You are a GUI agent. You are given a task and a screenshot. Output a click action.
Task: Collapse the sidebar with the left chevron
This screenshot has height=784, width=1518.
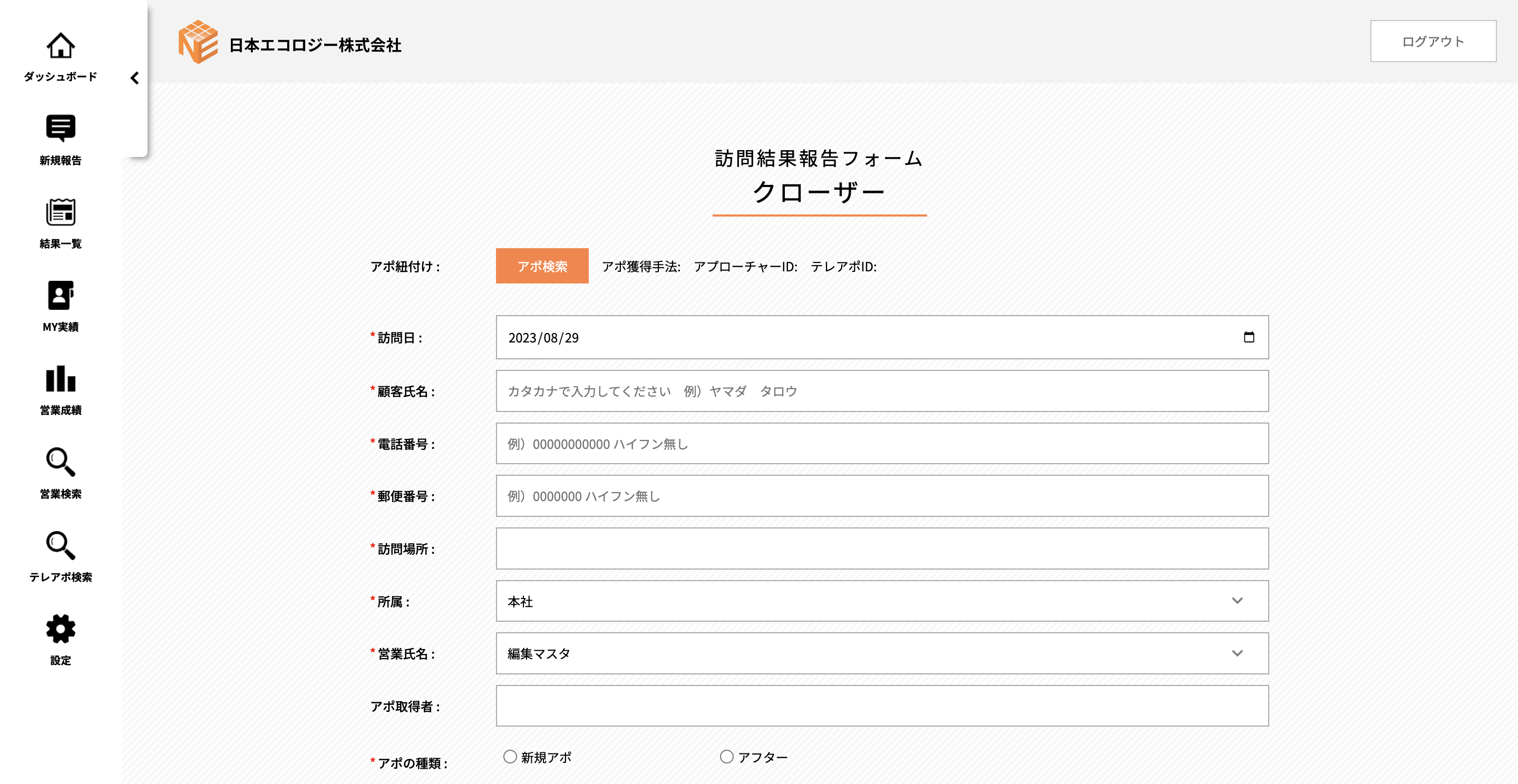[x=134, y=78]
